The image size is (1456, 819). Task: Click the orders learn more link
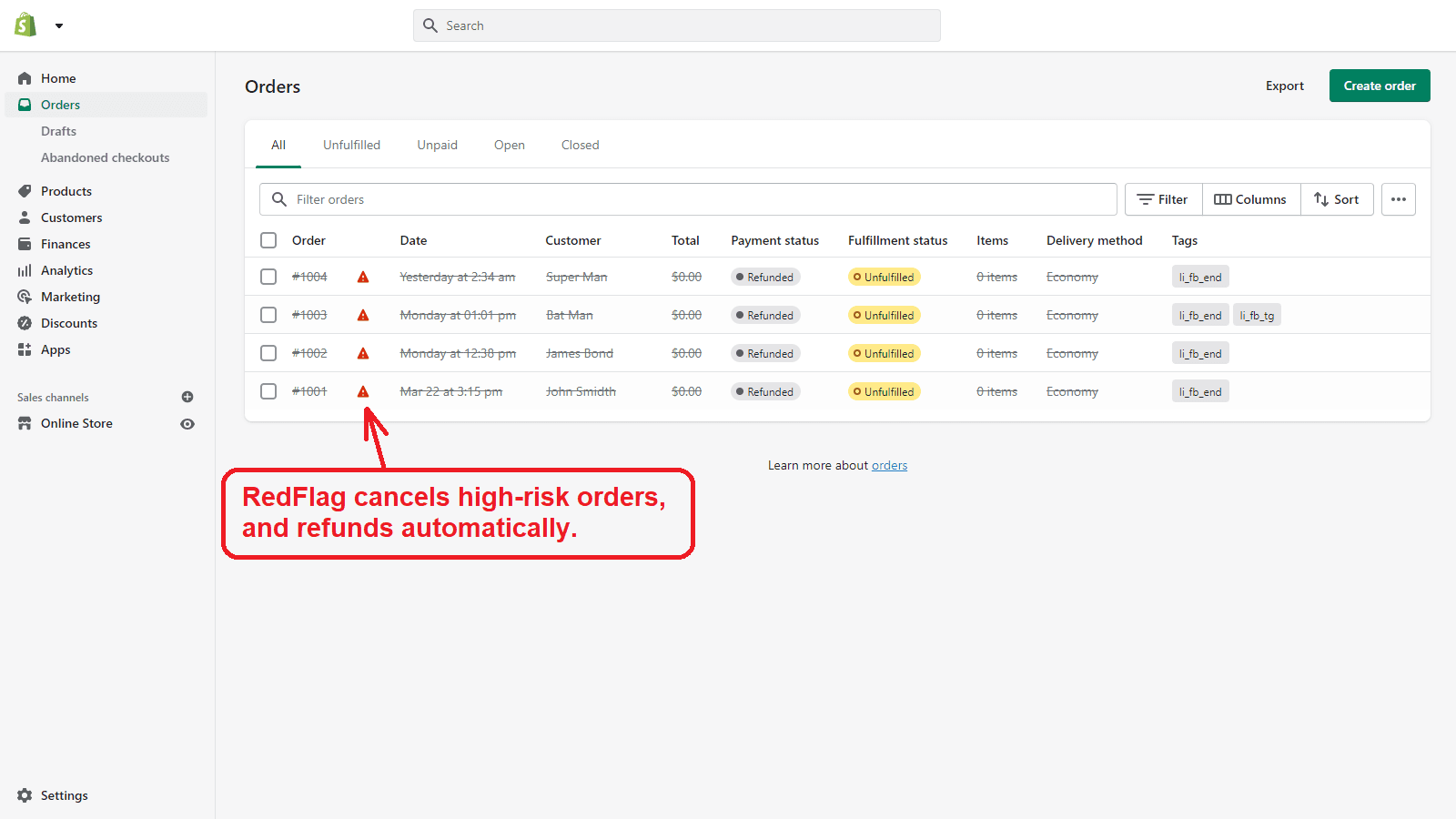tap(889, 465)
